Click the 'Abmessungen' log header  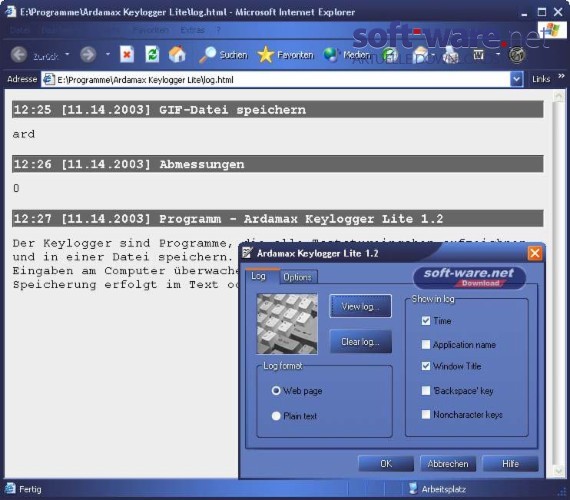pos(278,164)
